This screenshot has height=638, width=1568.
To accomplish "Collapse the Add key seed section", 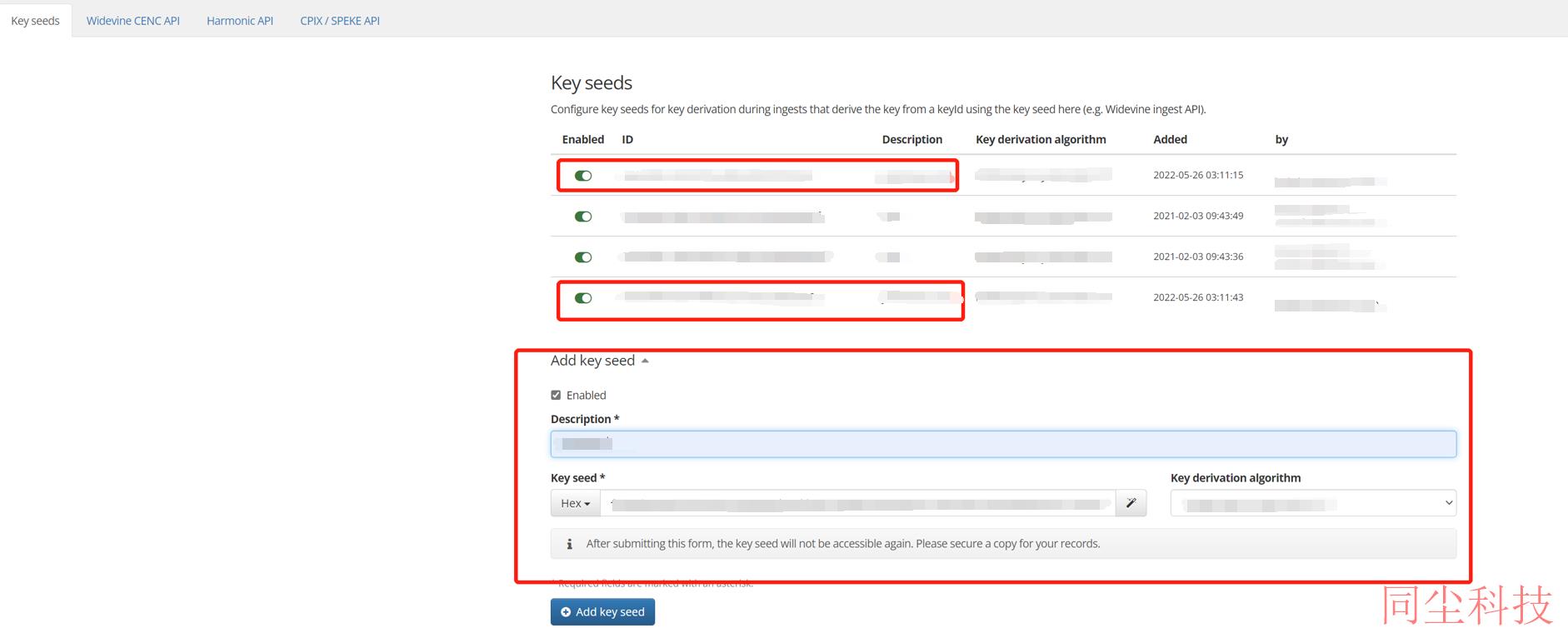I will point(600,361).
